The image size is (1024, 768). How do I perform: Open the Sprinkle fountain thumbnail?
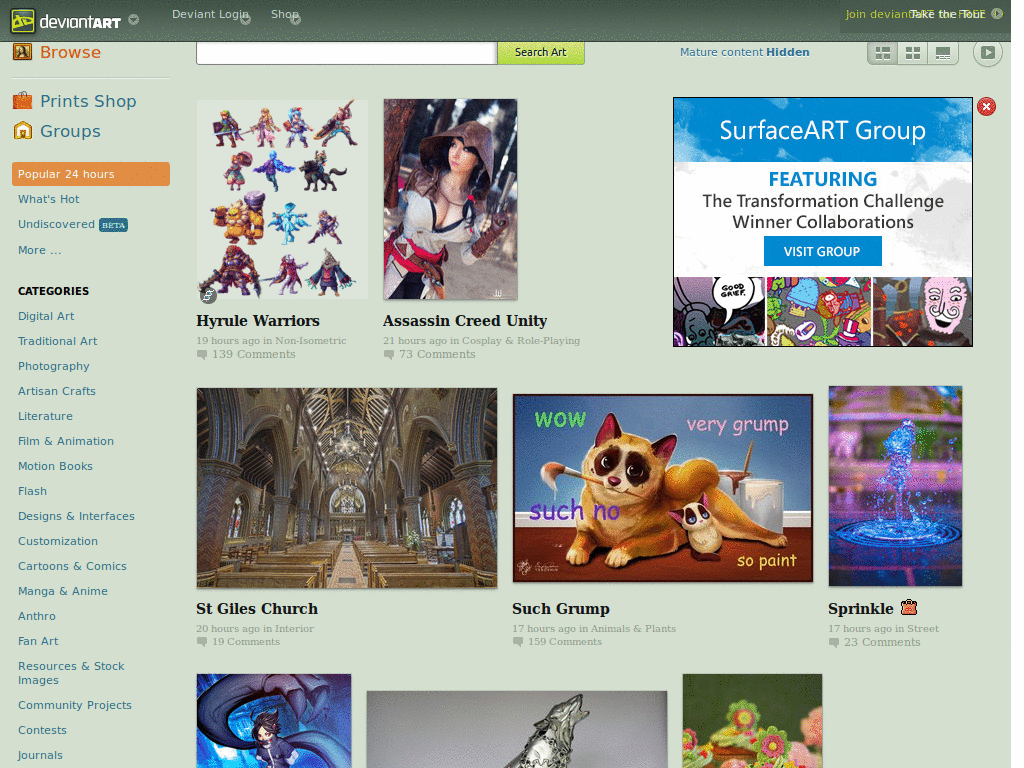895,486
